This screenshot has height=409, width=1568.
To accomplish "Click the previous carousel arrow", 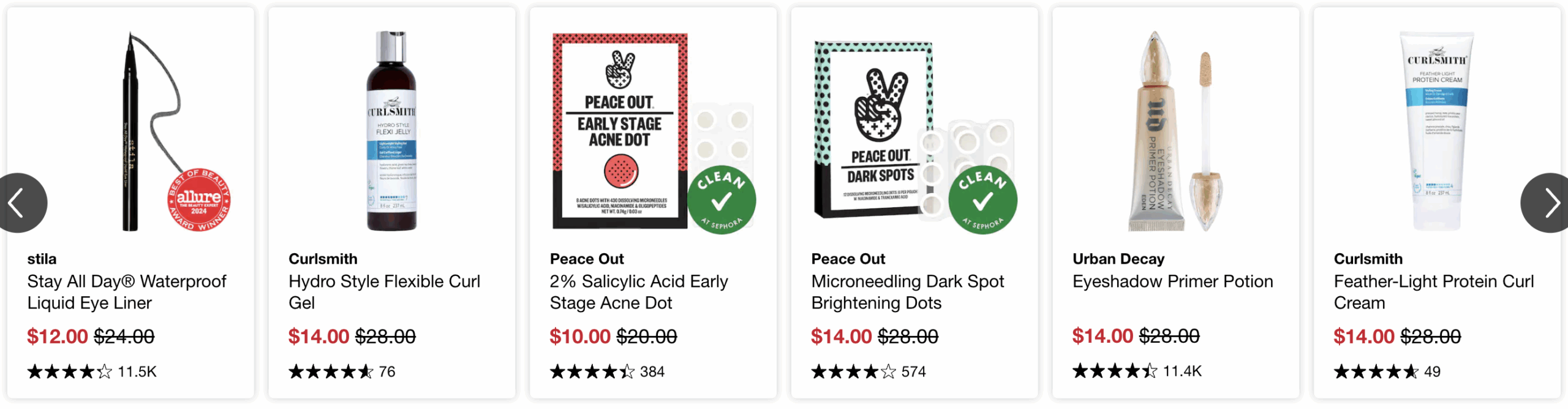I will pyautogui.click(x=18, y=203).
